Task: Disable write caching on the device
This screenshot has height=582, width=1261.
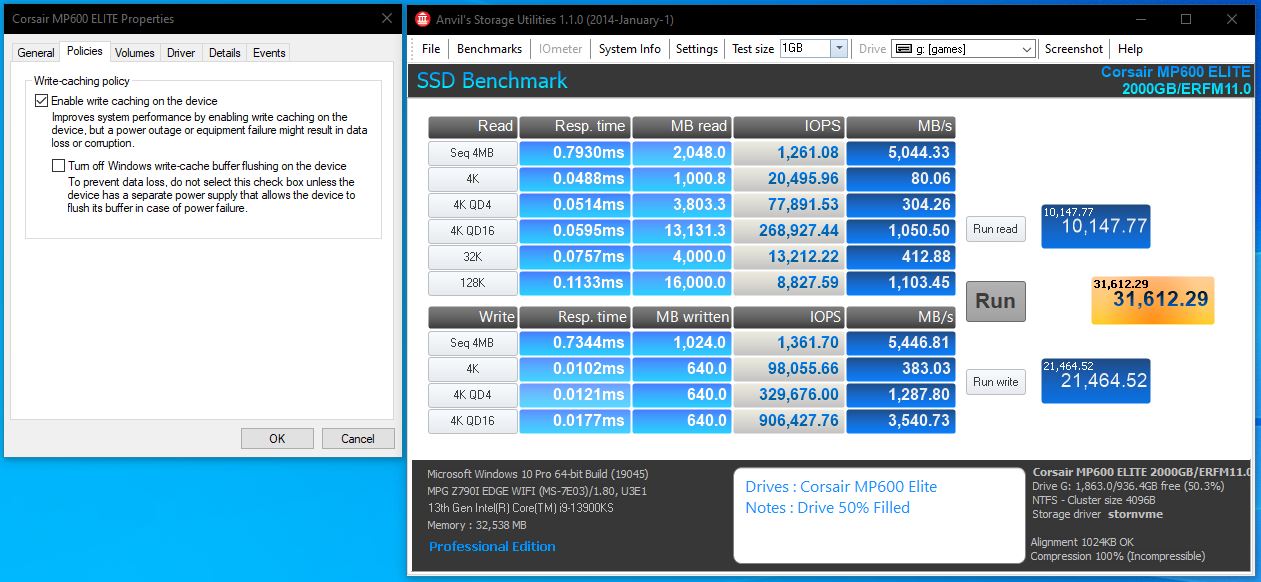Action: (41, 101)
